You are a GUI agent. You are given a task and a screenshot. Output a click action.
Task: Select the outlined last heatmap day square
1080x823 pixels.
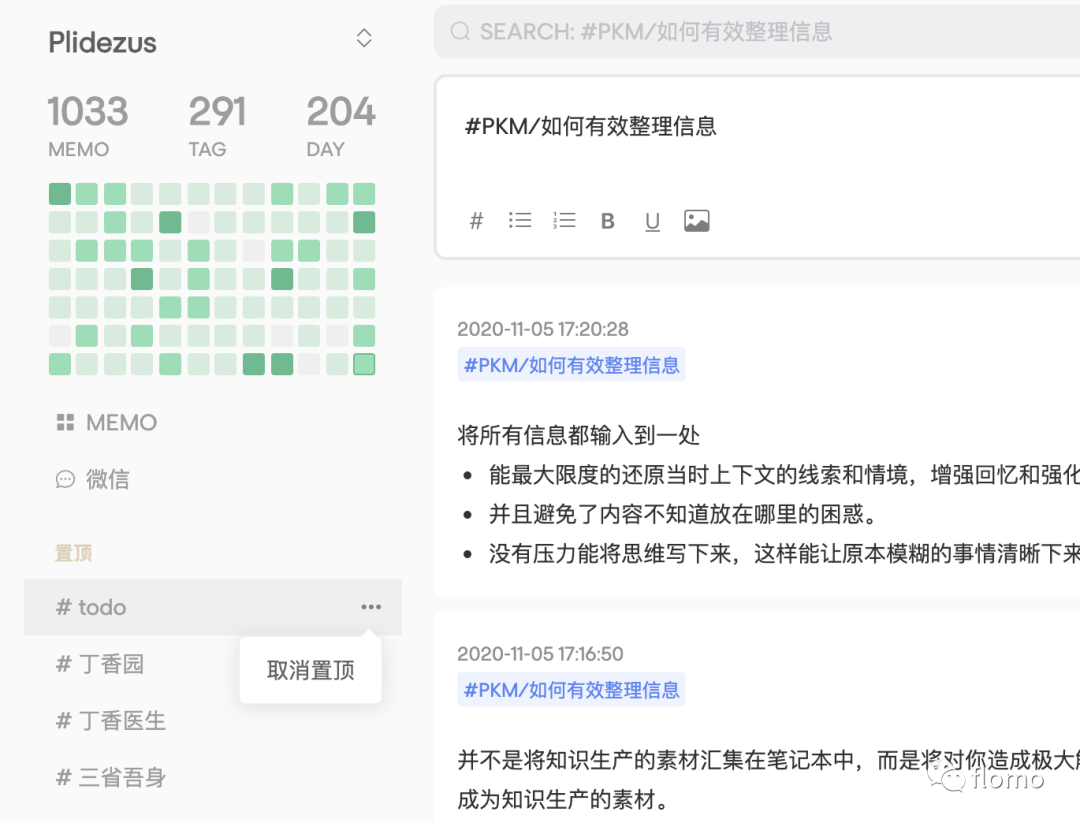point(364,364)
